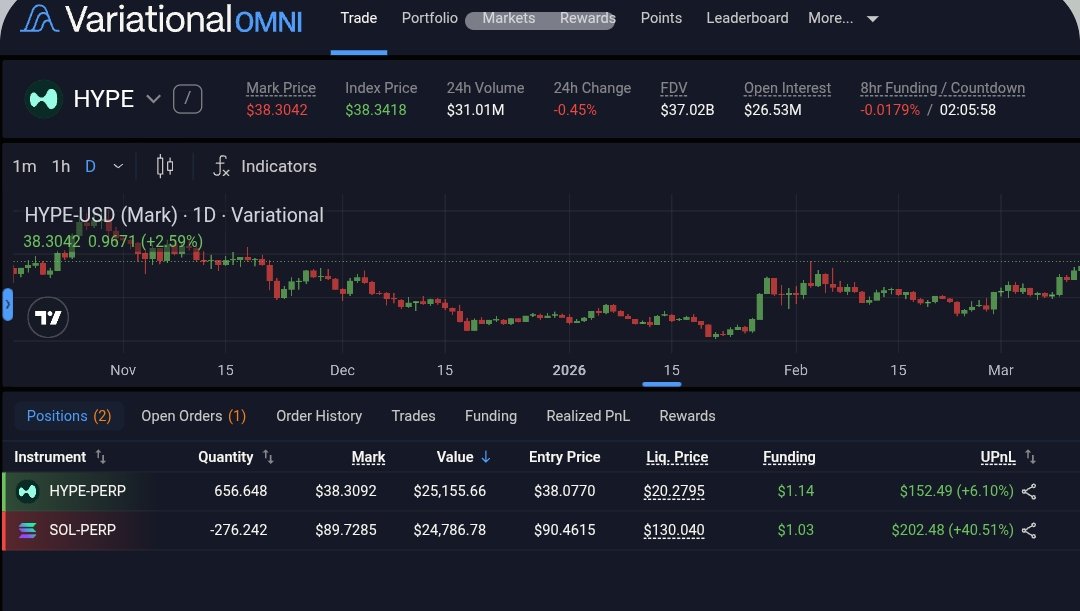Click the HYPE token icon

(43, 99)
